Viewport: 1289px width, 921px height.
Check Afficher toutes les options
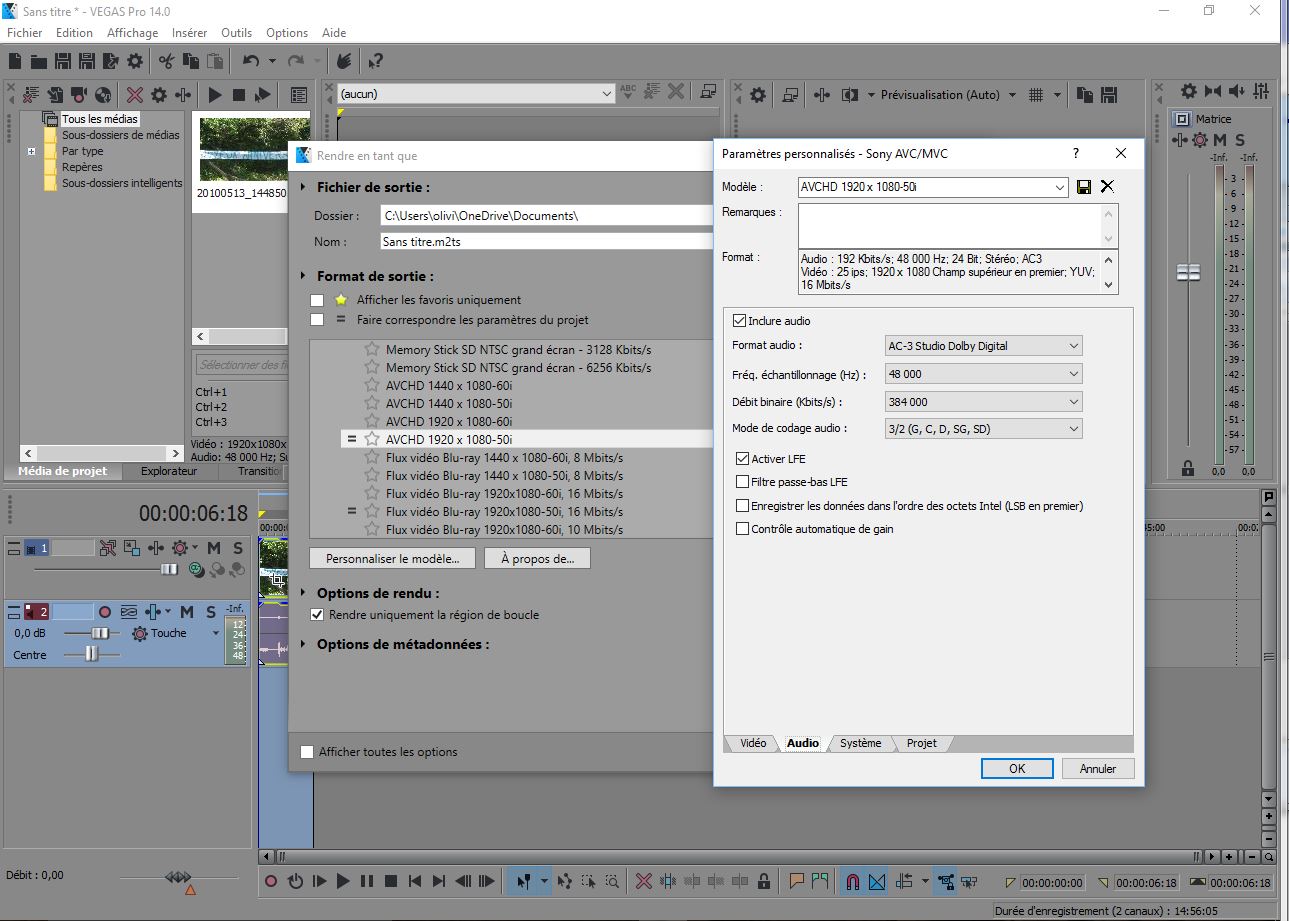[x=308, y=752]
